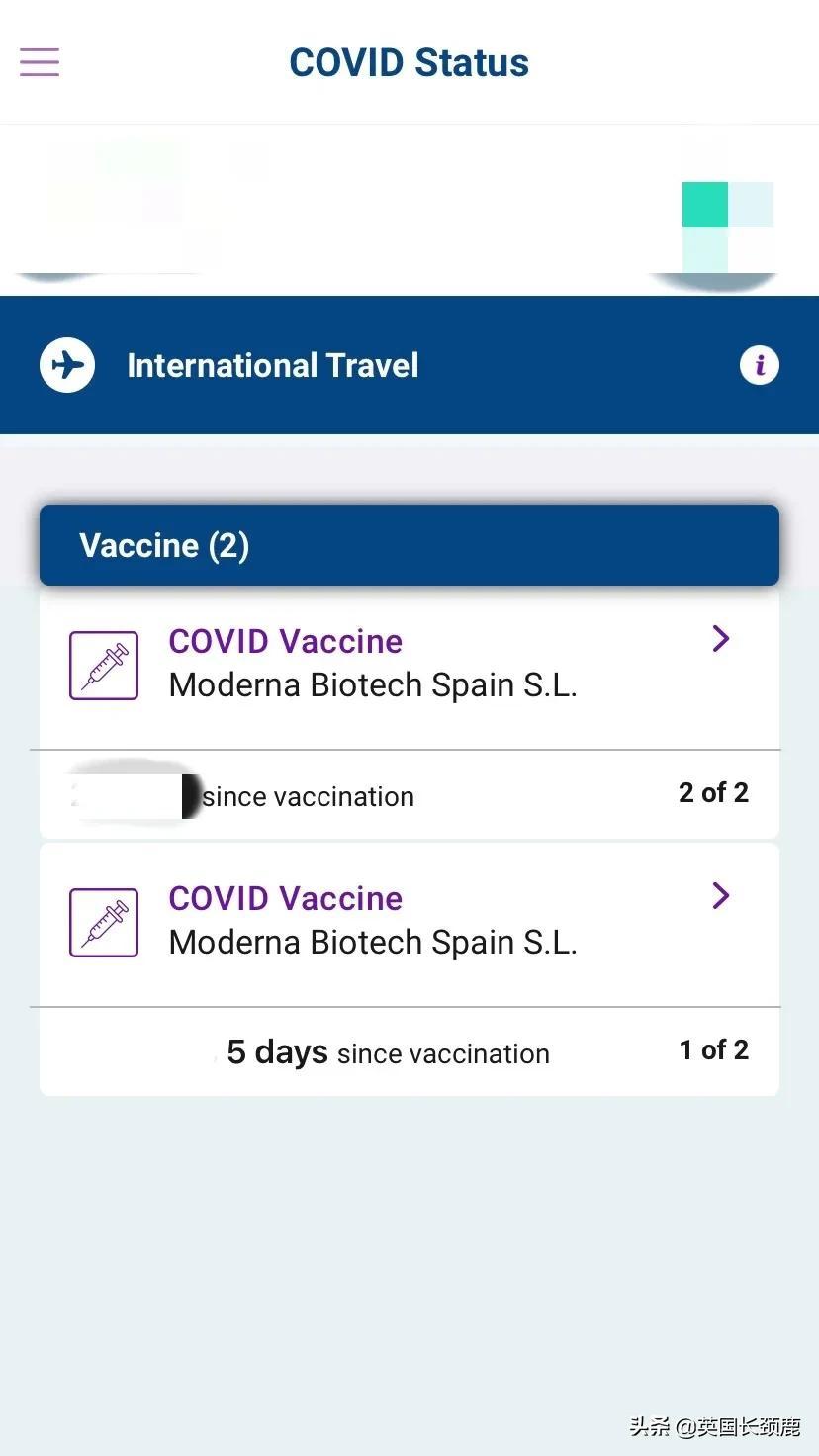Screen dimensions: 819x1456
Task: Tap Moderna Biotech Spain text on dose 2 card
Action: tap(373, 685)
